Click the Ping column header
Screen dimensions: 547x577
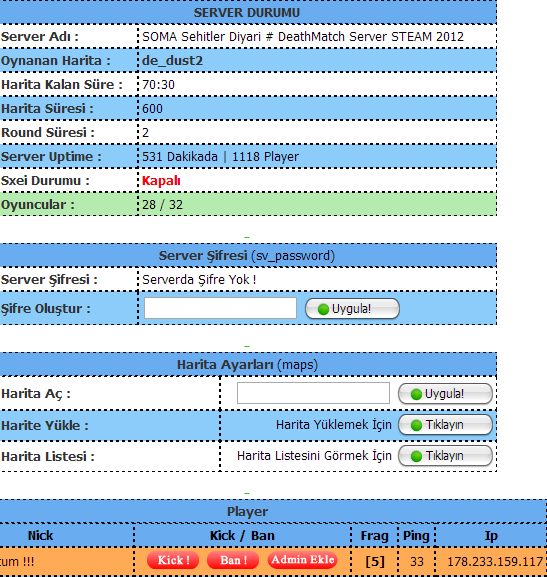[x=416, y=536]
